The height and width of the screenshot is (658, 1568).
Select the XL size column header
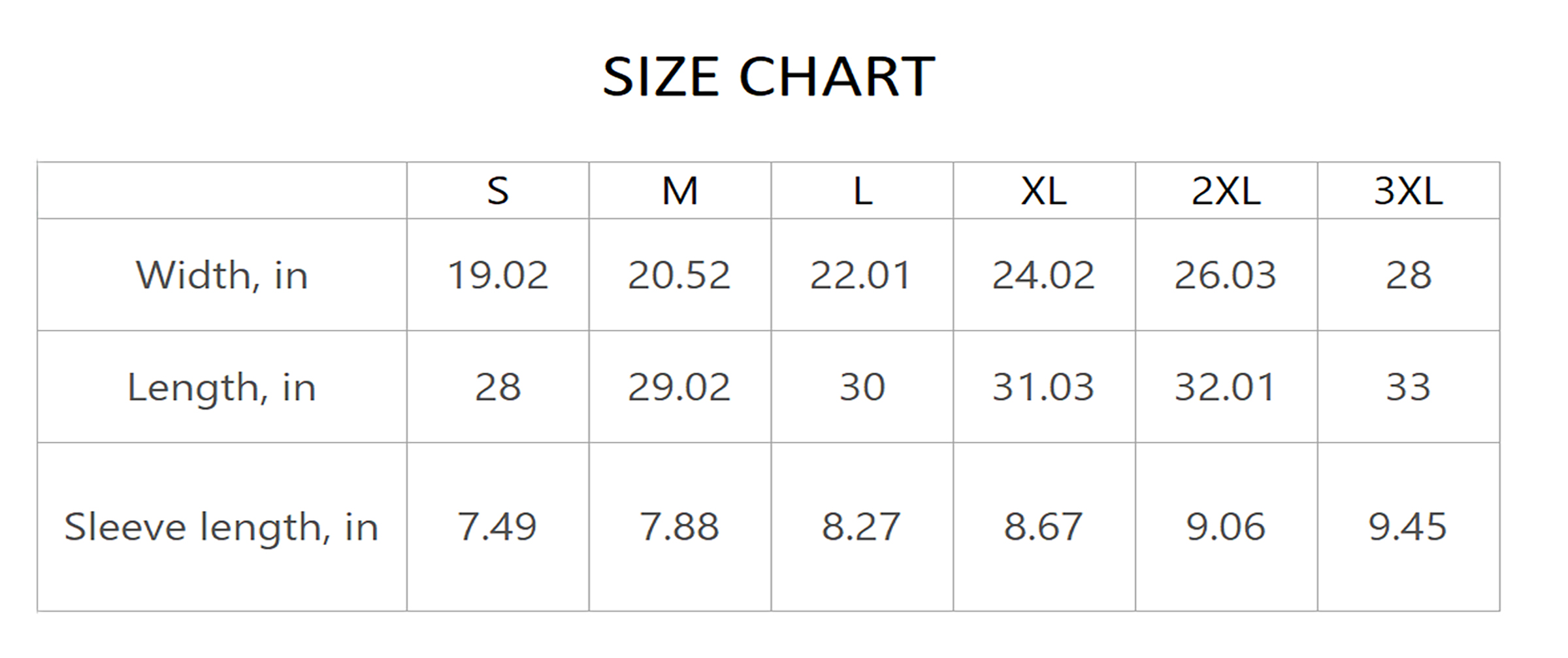click(1044, 191)
